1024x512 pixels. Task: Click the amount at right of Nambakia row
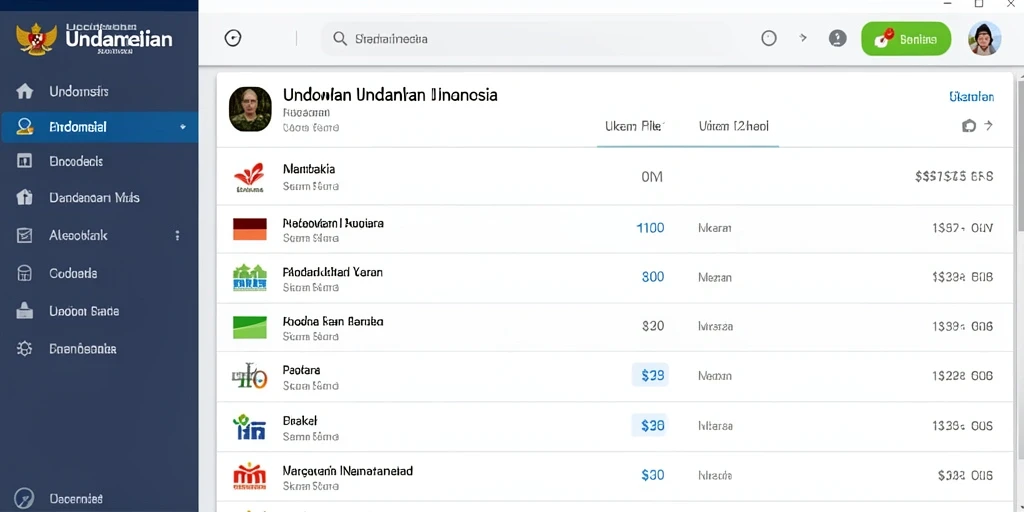pos(954,176)
